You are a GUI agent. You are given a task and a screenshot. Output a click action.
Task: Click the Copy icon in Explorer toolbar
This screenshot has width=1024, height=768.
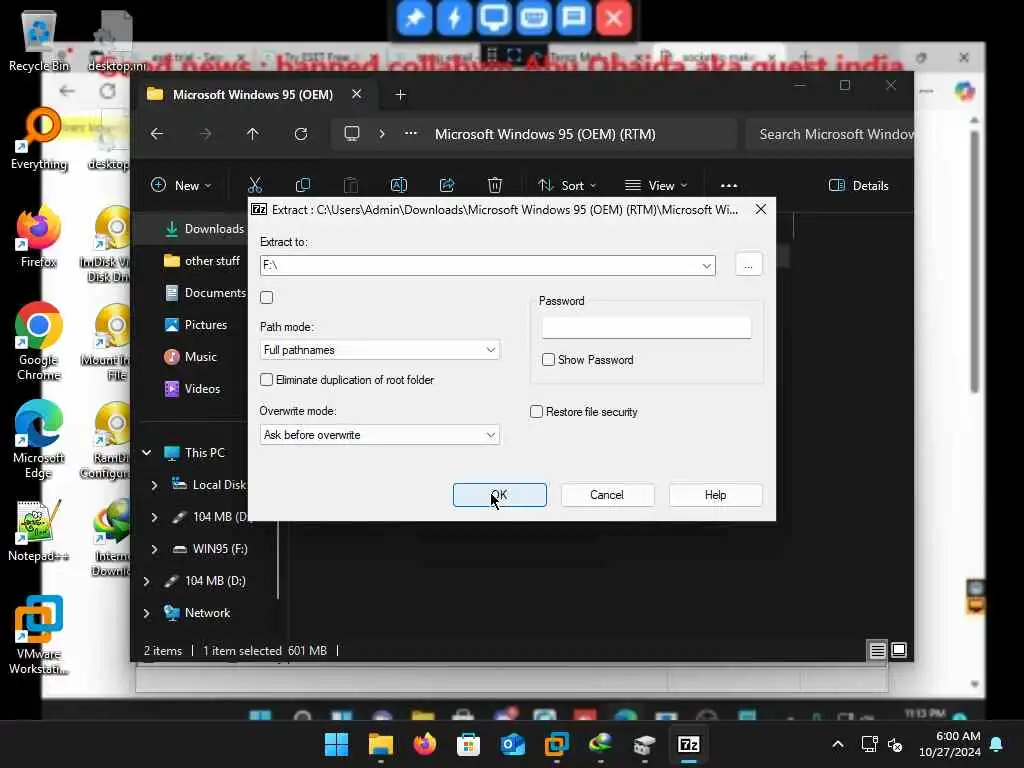tap(302, 185)
